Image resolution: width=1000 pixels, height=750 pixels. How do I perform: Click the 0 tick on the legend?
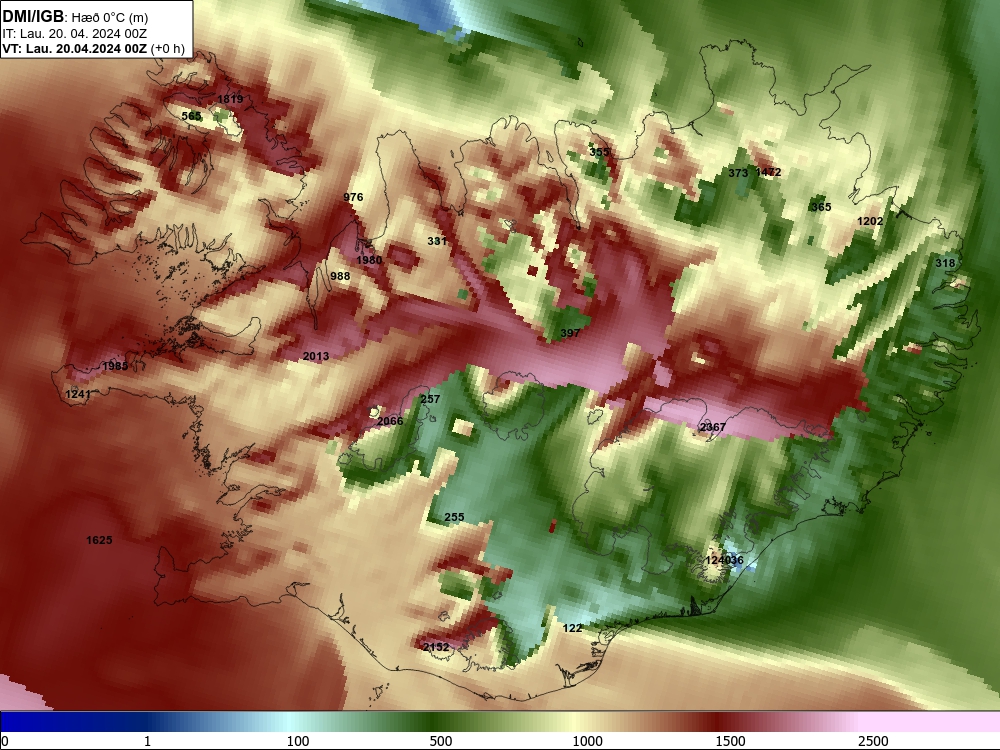[x=5, y=741]
